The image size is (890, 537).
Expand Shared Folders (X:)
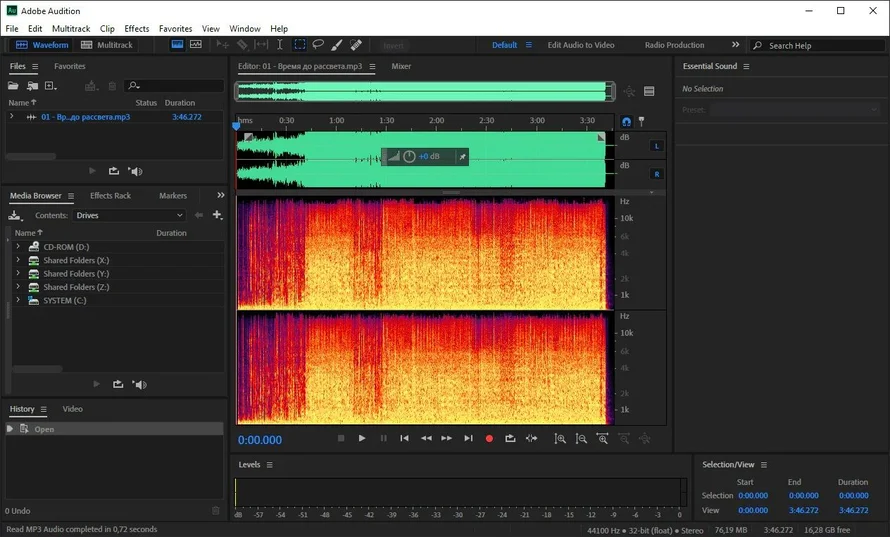click(18, 260)
